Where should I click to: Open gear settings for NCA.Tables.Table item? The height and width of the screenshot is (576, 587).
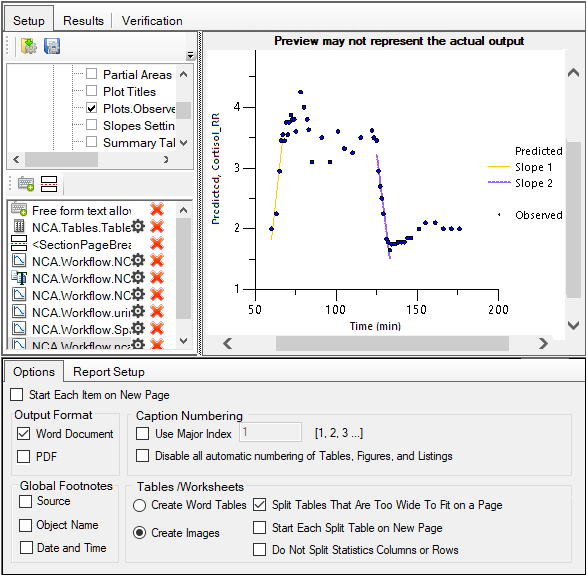coord(138,226)
